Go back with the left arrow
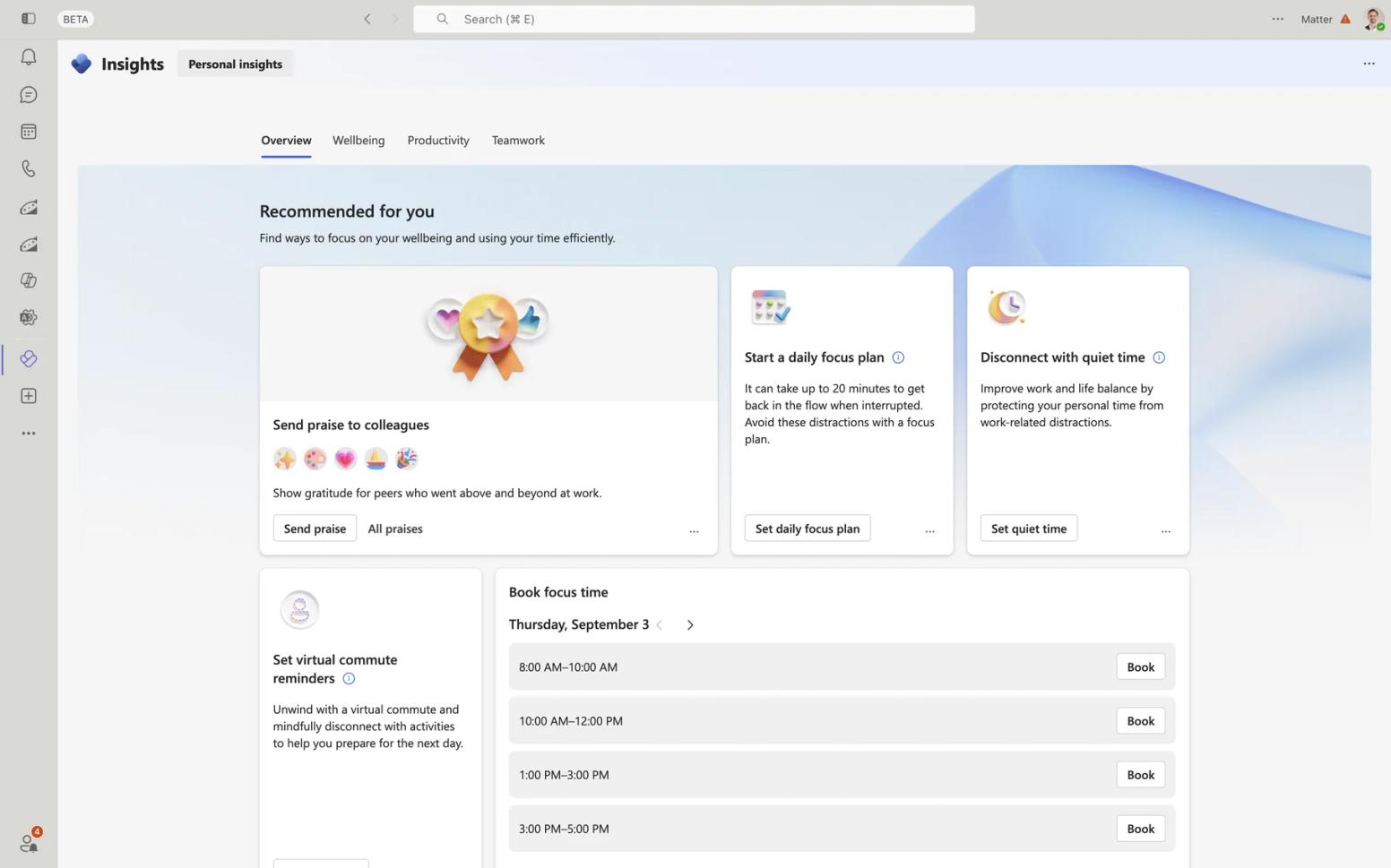 pos(367,19)
